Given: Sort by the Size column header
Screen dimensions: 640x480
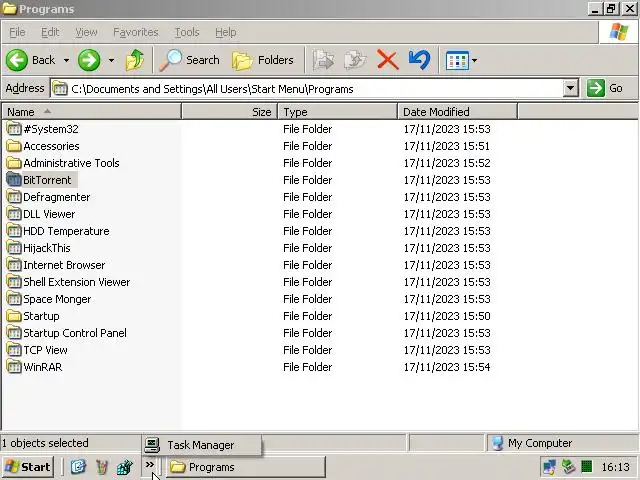Looking at the screenshot, I should click(x=230, y=111).
